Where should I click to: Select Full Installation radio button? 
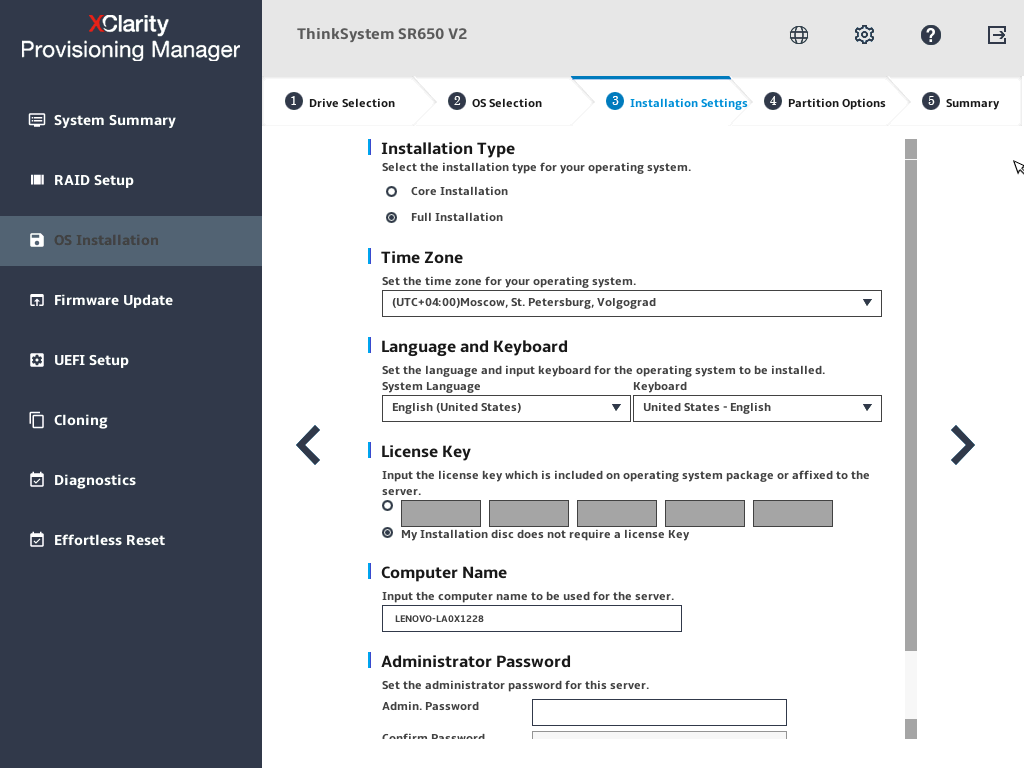391,217
